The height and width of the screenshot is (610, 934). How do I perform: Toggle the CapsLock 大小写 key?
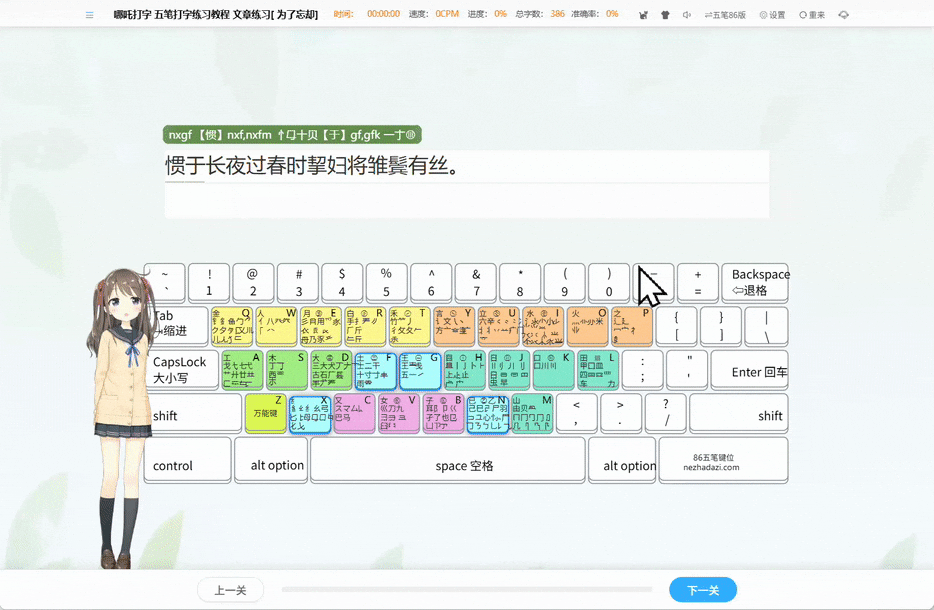click(181, 369)
